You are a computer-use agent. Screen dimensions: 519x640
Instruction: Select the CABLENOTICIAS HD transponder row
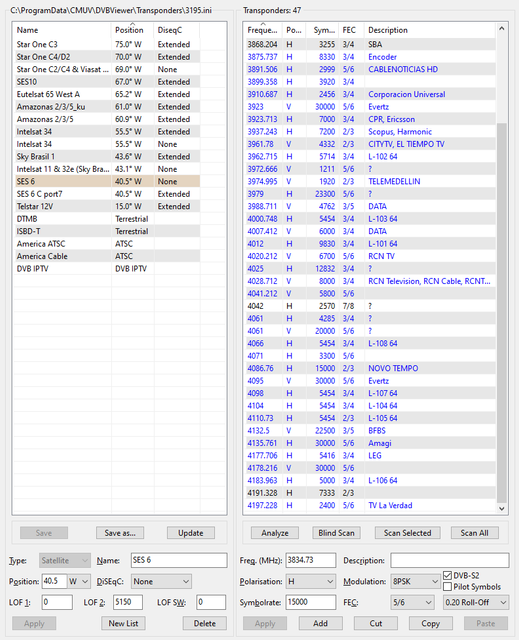370,69
